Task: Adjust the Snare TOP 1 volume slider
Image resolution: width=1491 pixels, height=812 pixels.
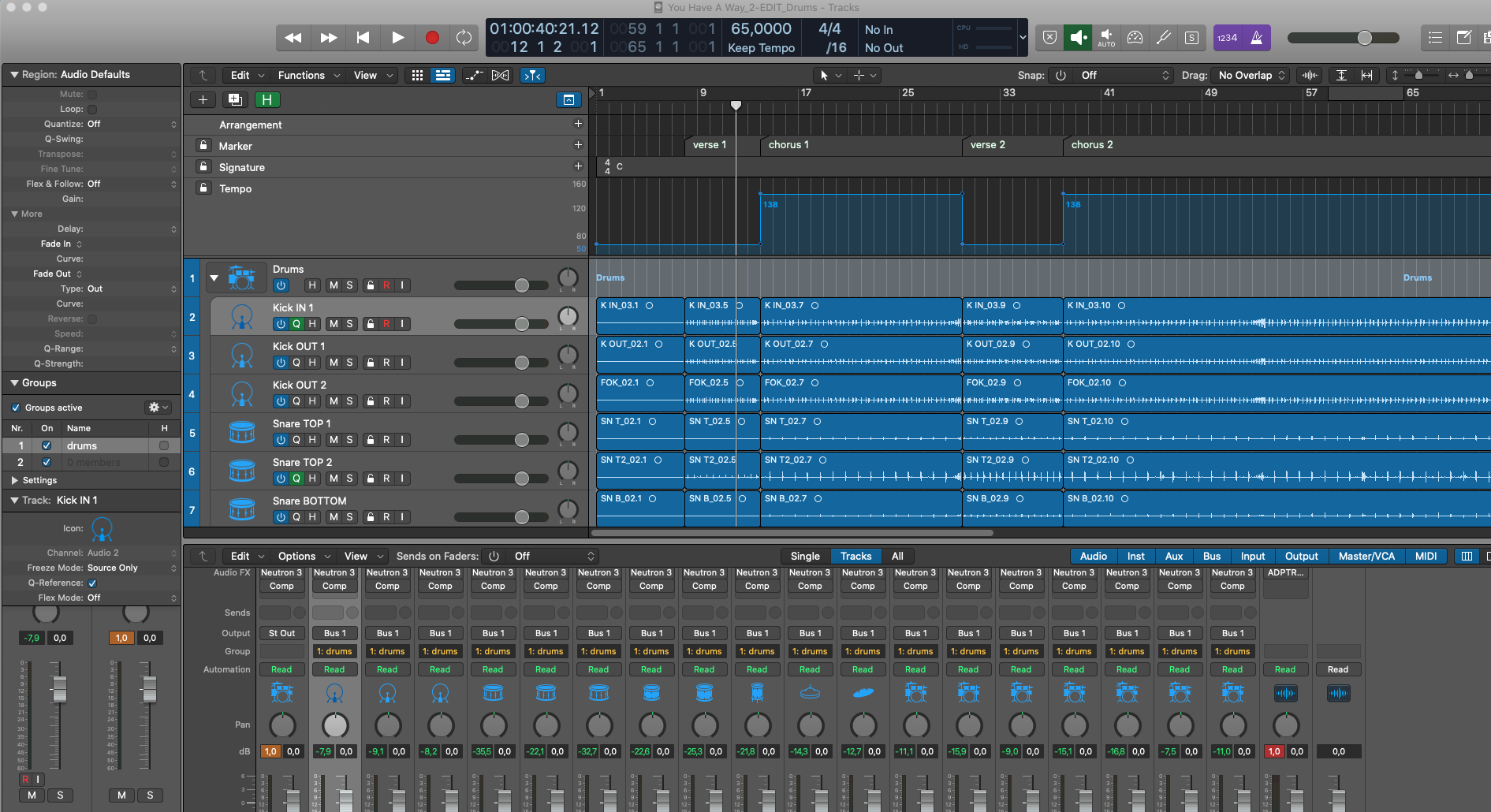Action: click(x=521, y=440)
